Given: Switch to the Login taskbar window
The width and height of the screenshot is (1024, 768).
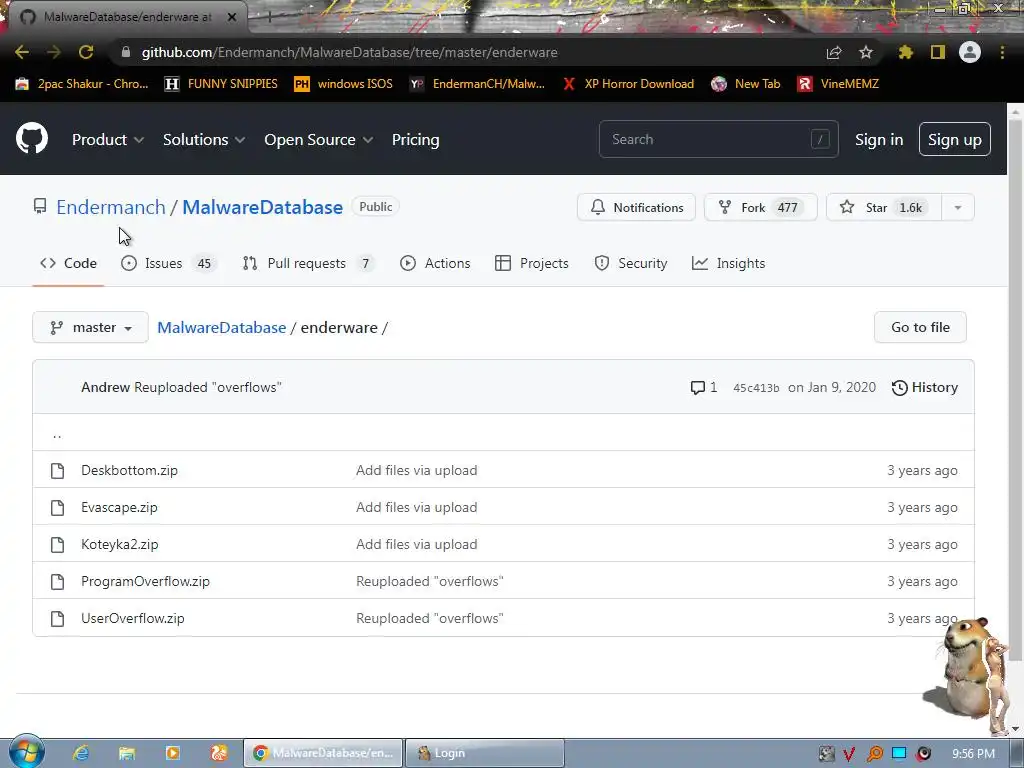Looking at the screenshot, I should (x=485, y=753).
